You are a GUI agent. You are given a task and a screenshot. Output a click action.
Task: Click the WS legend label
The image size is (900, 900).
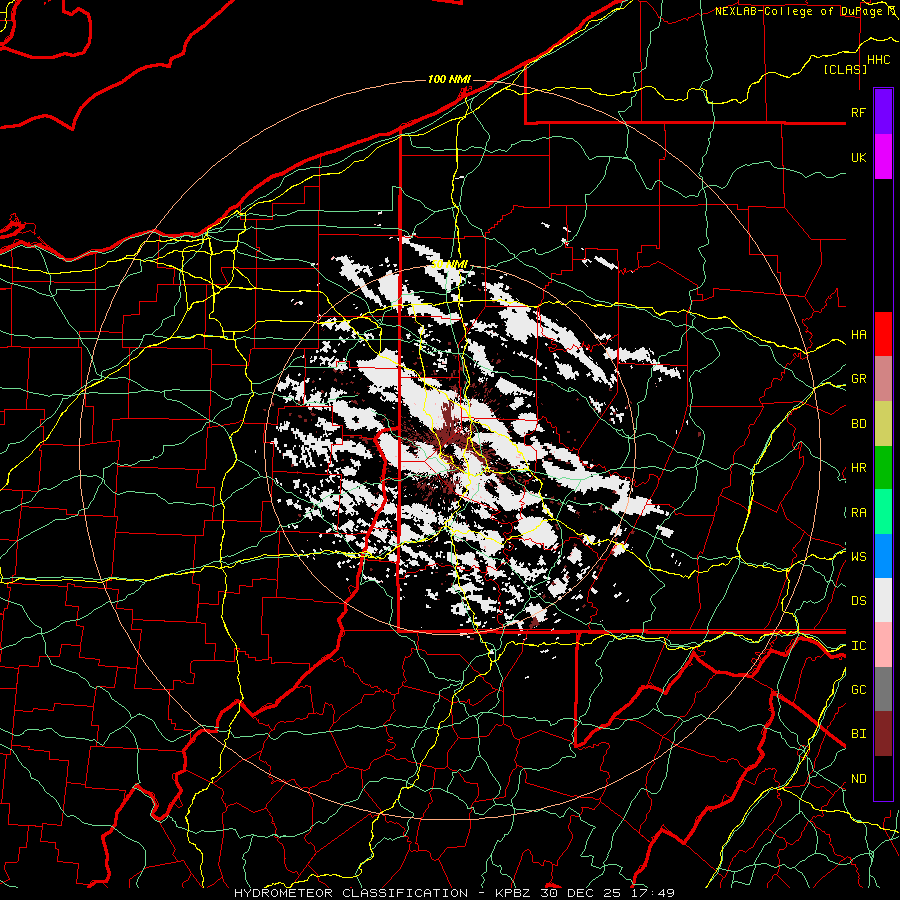pyautogui.click(x=858, y=556)
